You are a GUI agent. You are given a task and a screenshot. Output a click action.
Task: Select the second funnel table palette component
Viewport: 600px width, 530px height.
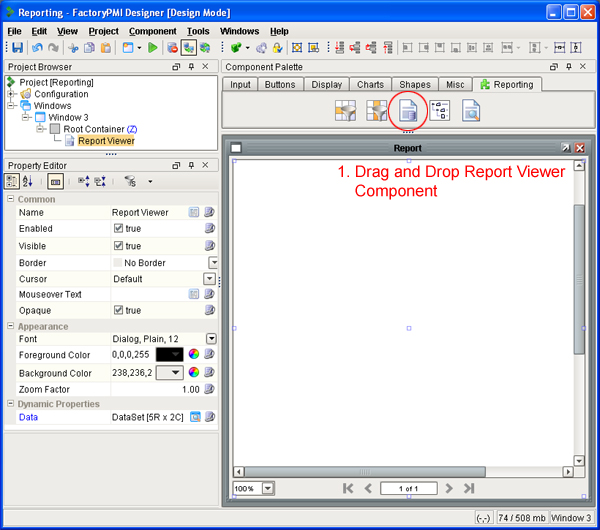pos(377,111)
